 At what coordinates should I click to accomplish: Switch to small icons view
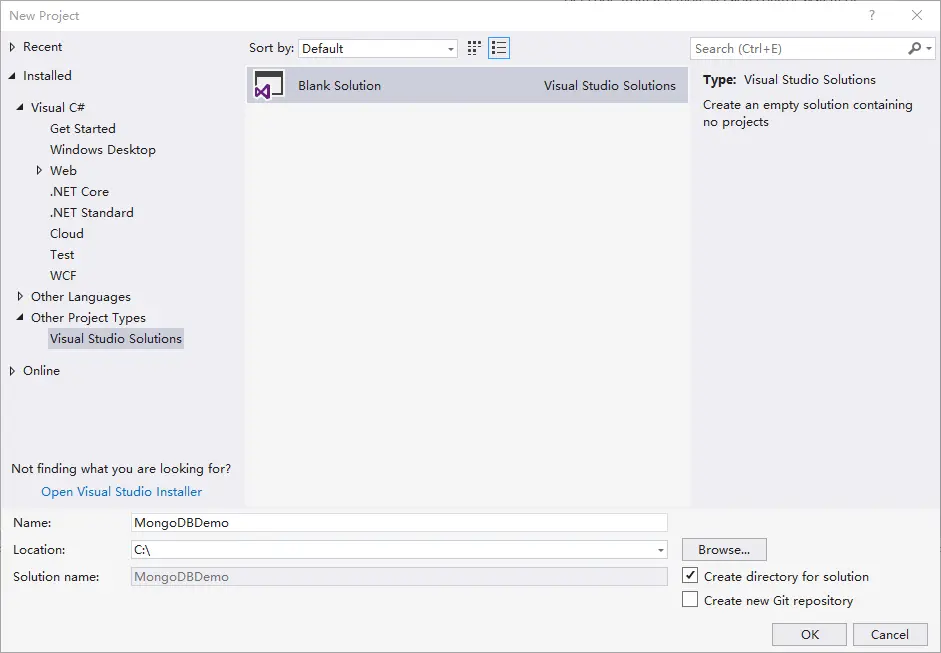click(x=474, y=48)
